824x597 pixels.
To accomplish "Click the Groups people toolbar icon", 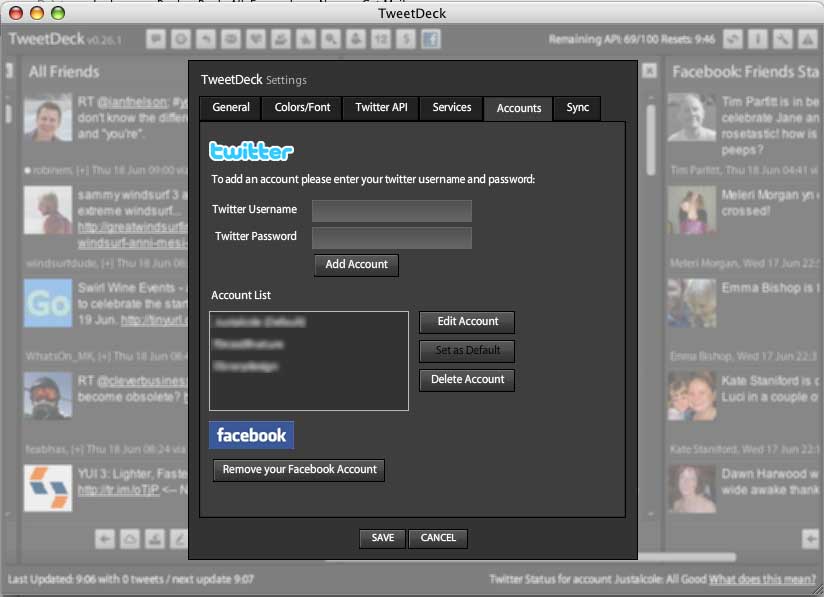I will pyautogui.click(x=281, y=39).
